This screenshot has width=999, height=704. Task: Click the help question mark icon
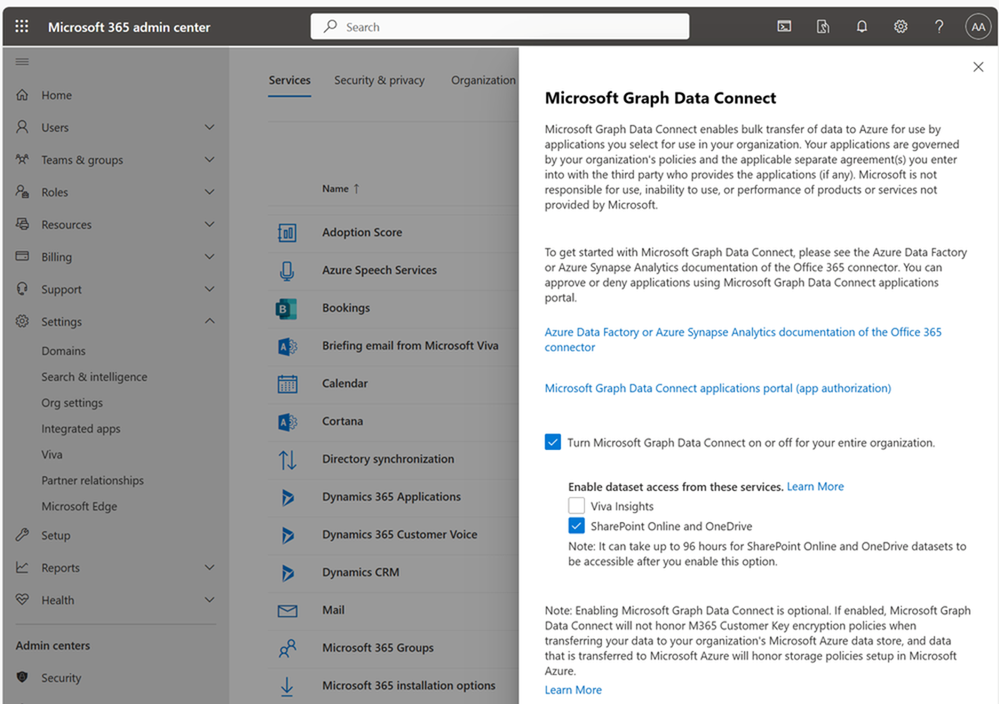939,26
